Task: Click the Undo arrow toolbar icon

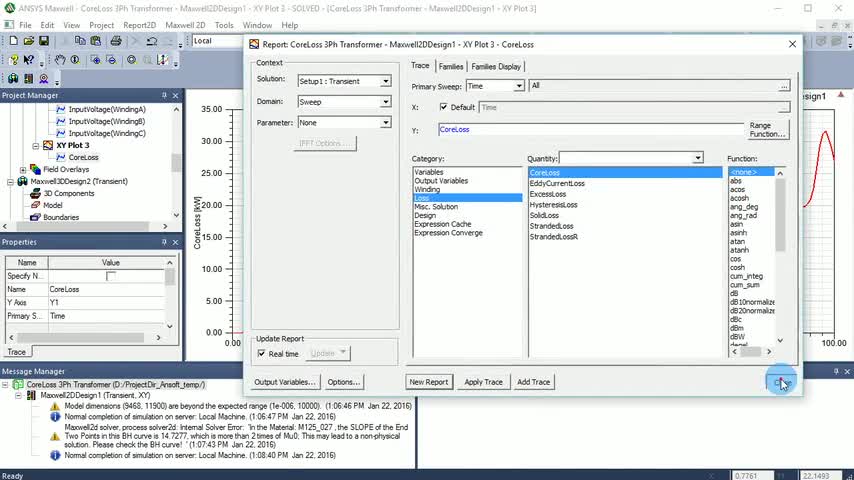Action: (152, 41)
